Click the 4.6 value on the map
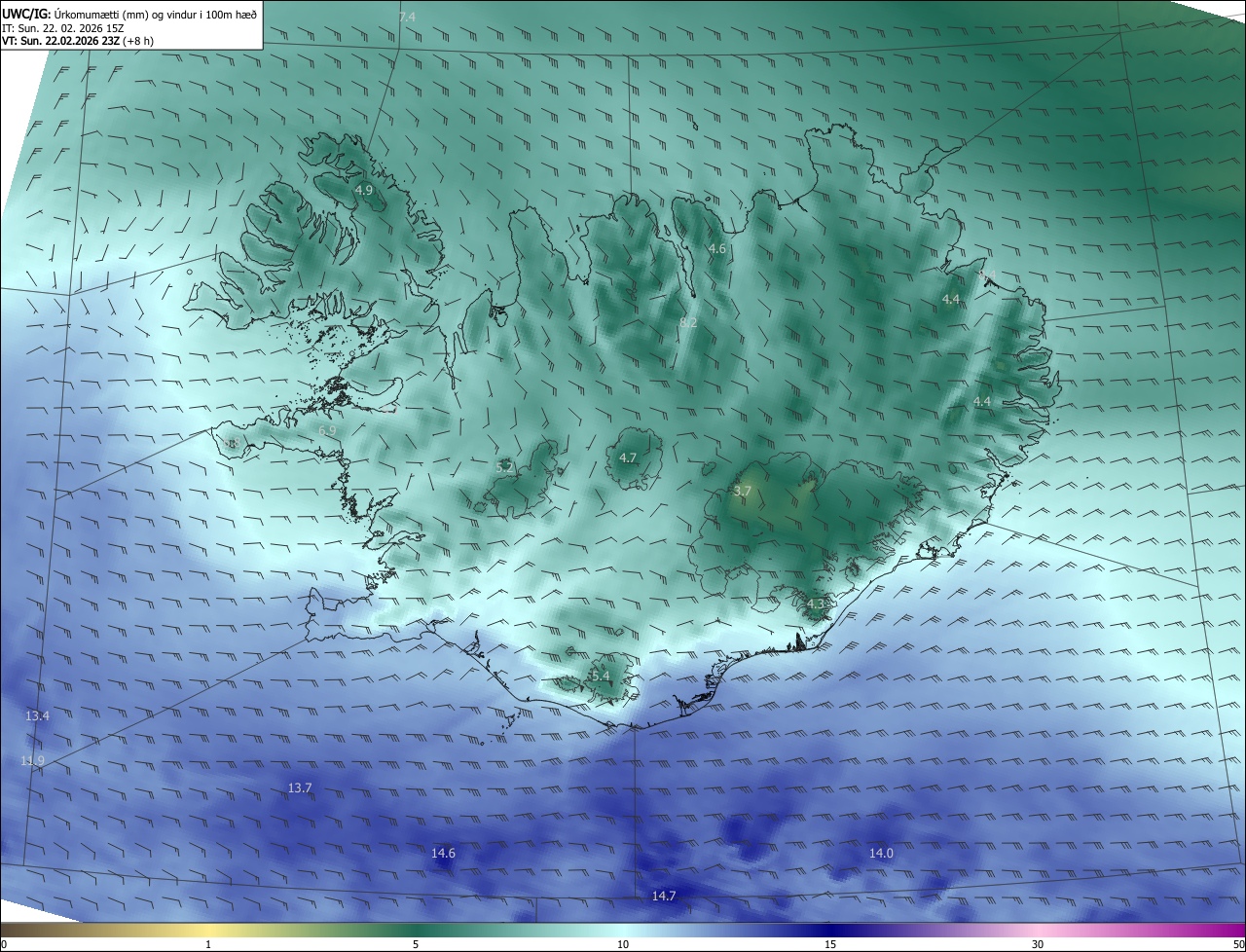 click(x=716, y=249)
